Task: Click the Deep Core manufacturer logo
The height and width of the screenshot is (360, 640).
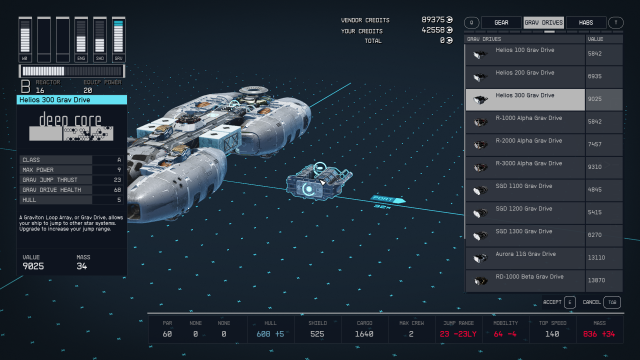Action: (x=71, y=127)
